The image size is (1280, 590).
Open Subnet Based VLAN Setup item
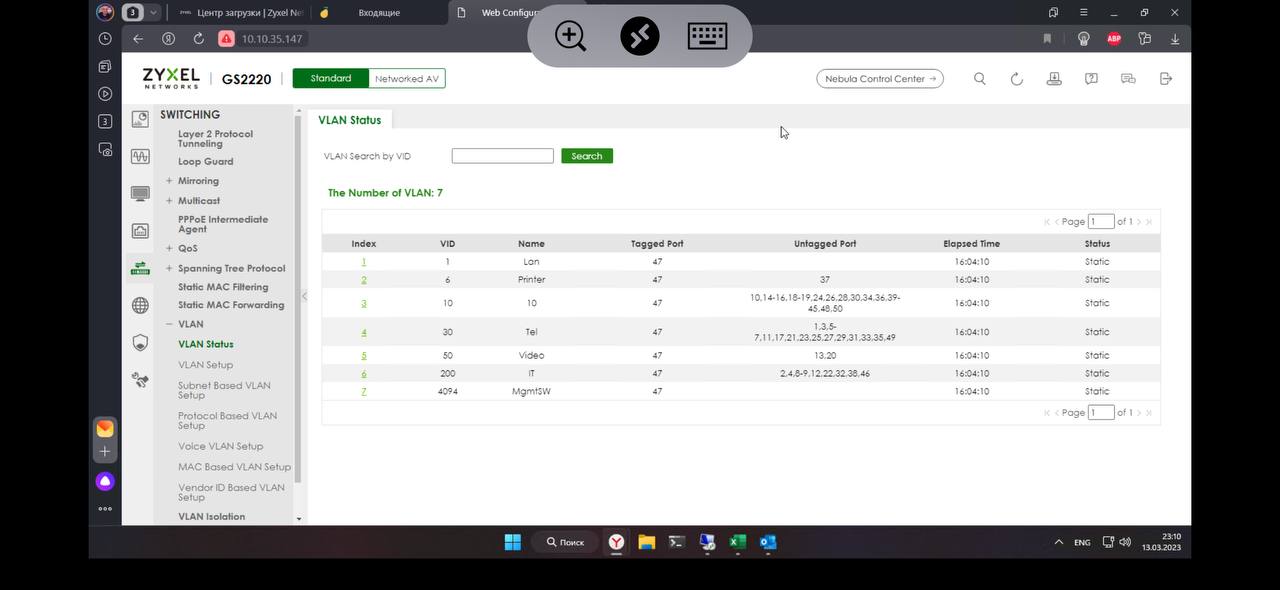tap(224, 390)
